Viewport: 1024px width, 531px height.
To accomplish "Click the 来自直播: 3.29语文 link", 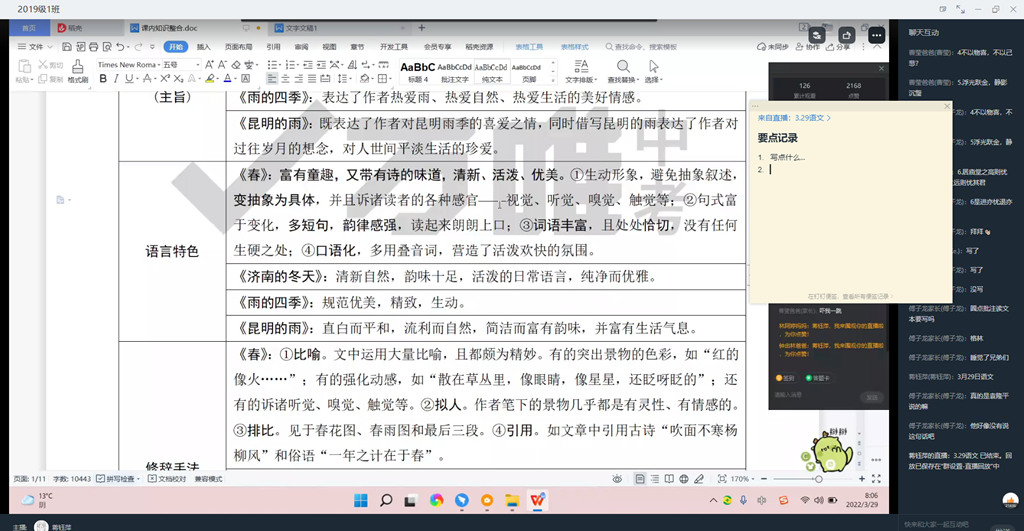I will pos(793,118).
